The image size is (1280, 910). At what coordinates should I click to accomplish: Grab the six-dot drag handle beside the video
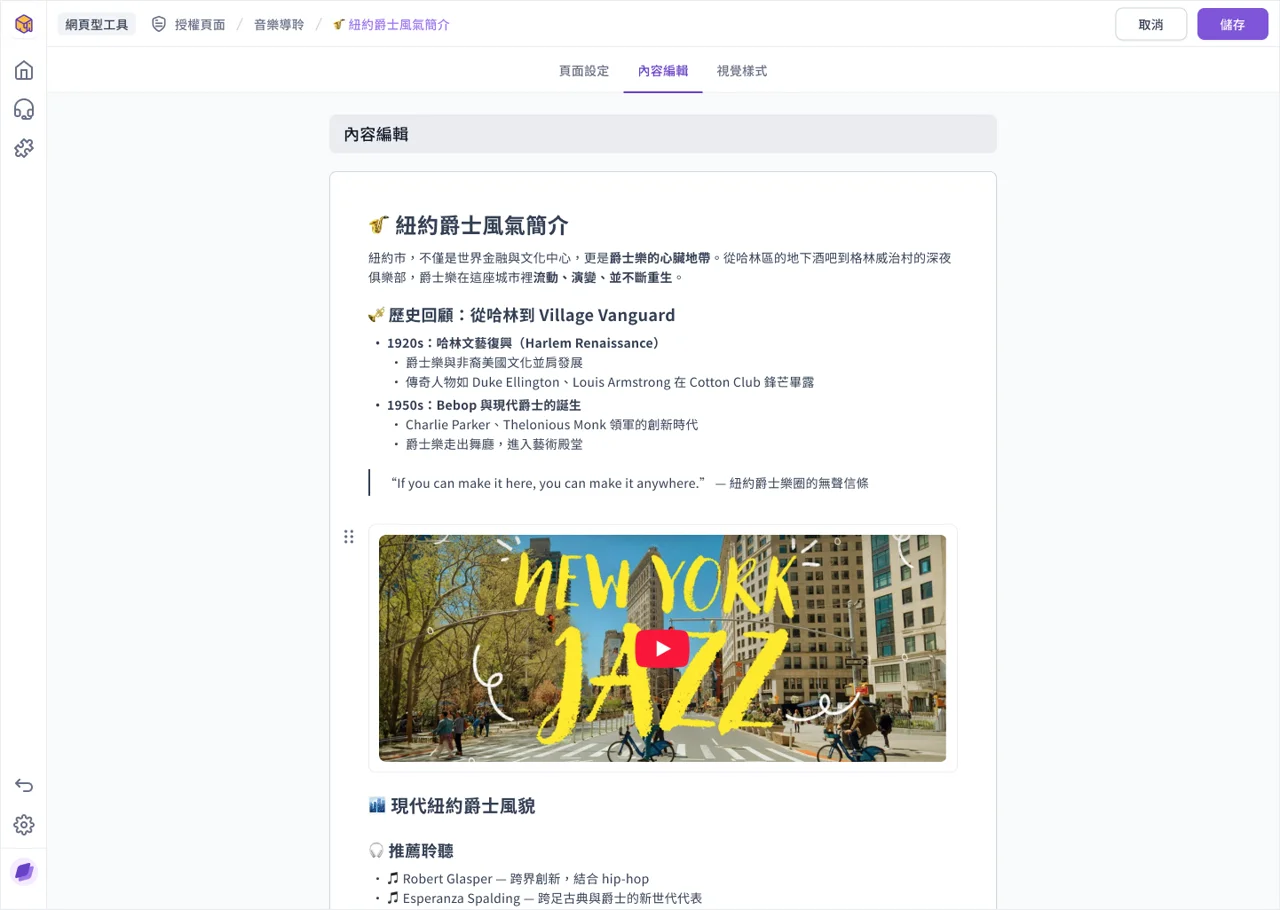349,537
